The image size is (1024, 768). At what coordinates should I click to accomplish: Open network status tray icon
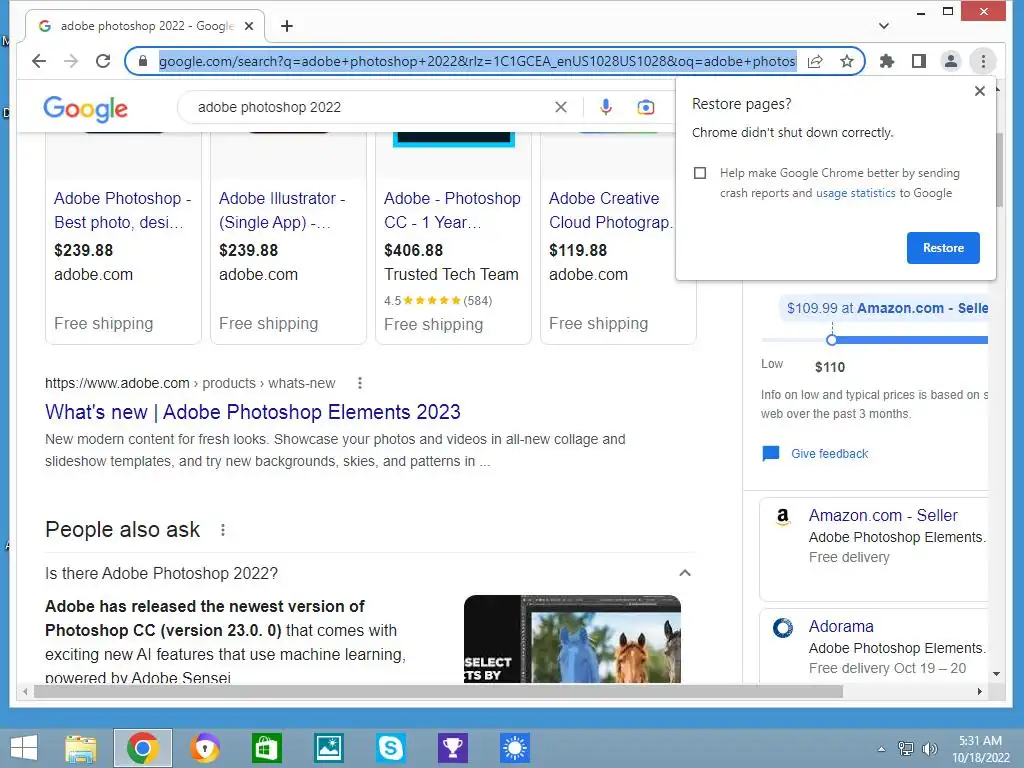tap(906, 749)
